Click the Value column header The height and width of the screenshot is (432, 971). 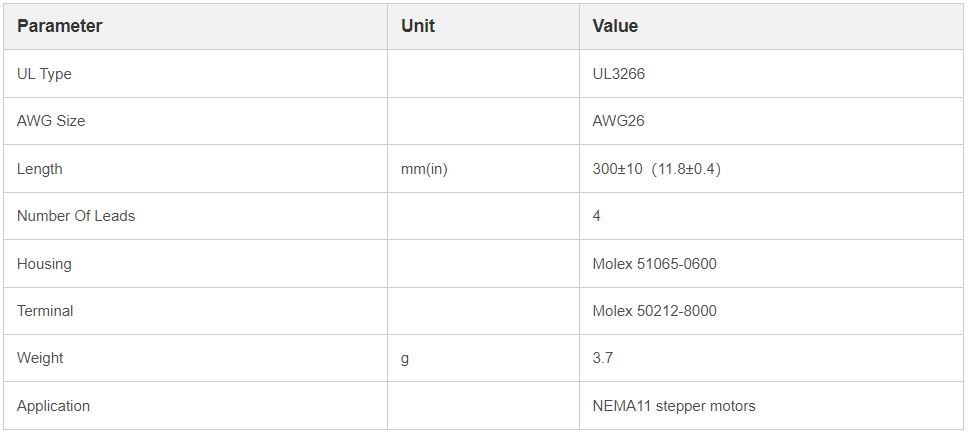(615, 26)
